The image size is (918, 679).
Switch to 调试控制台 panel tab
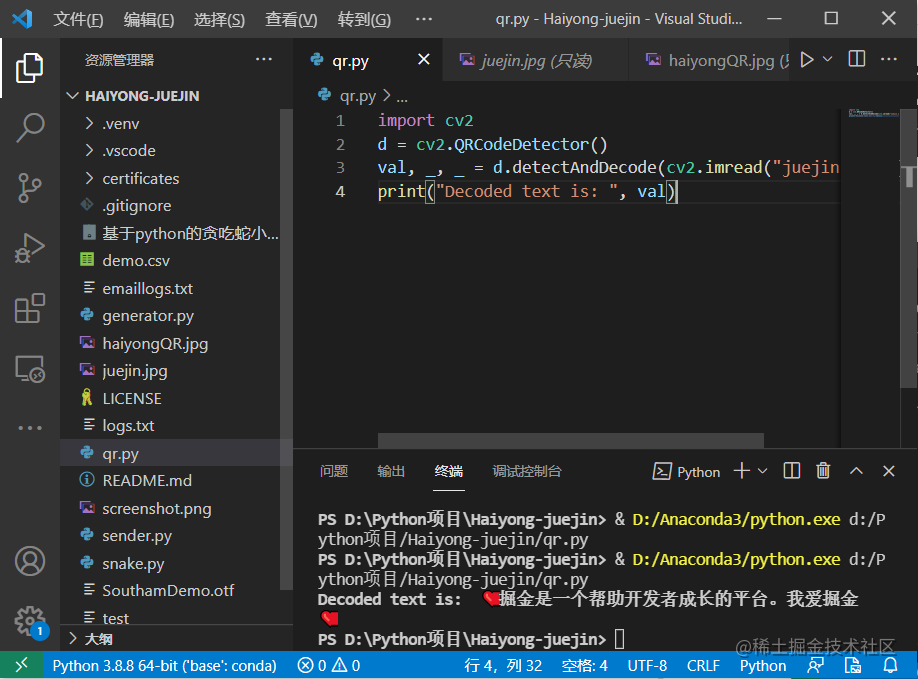[x=527, y=471]
